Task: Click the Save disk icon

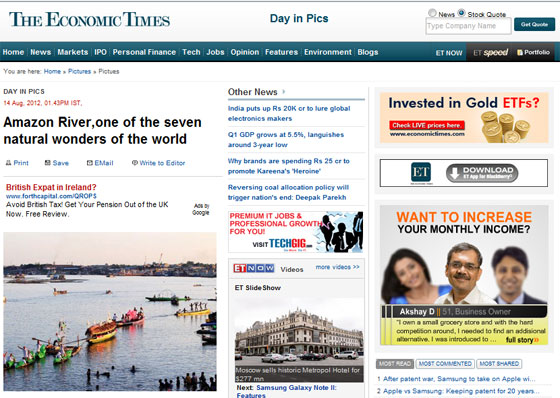Action: (48, 163)
